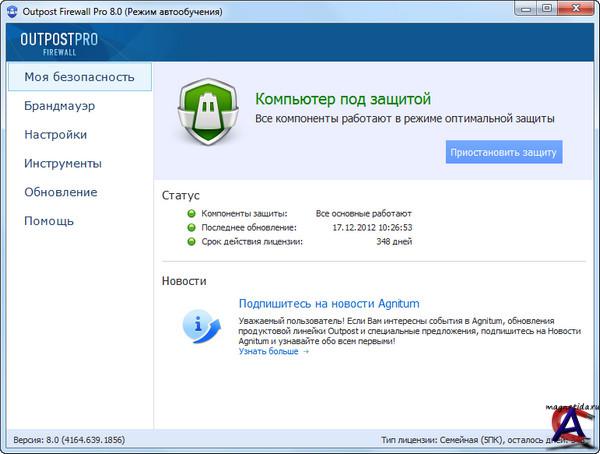Switch to the Обновление section
The height and width of the screenshot is (454, 600).
(x=60, y=192)
